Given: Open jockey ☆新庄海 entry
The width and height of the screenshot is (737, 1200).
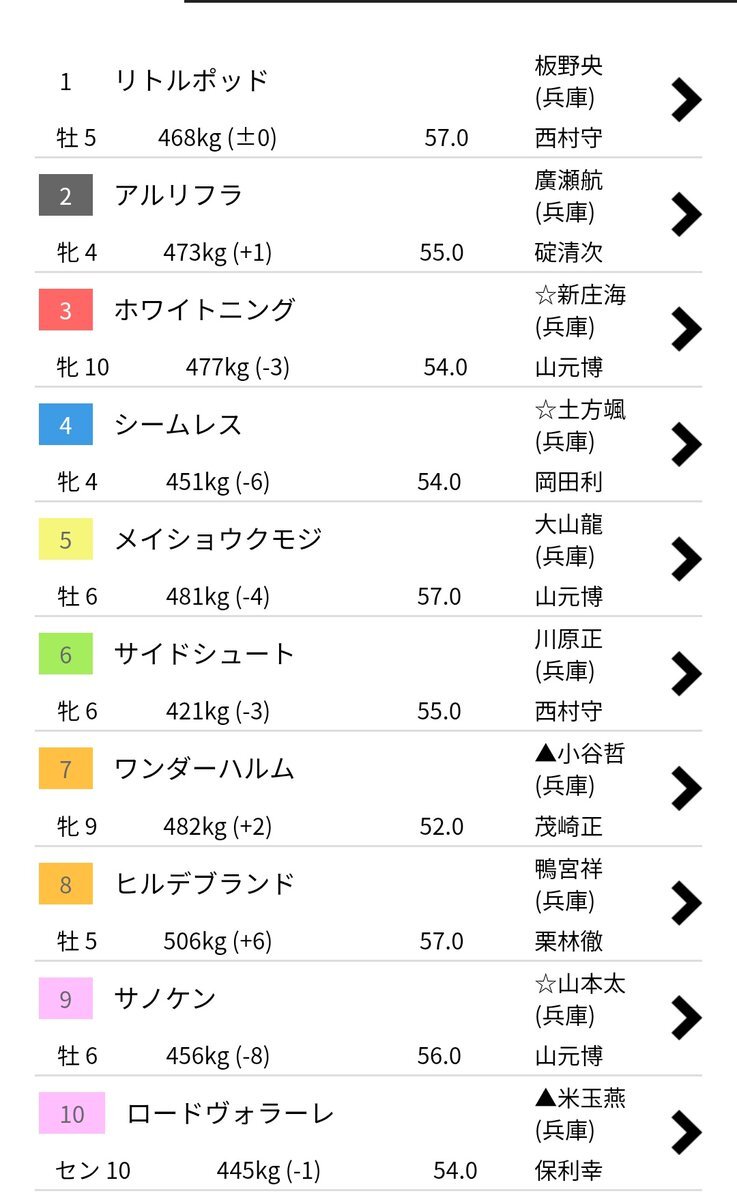Looking at the screenshot, I should tap(581, 295).
